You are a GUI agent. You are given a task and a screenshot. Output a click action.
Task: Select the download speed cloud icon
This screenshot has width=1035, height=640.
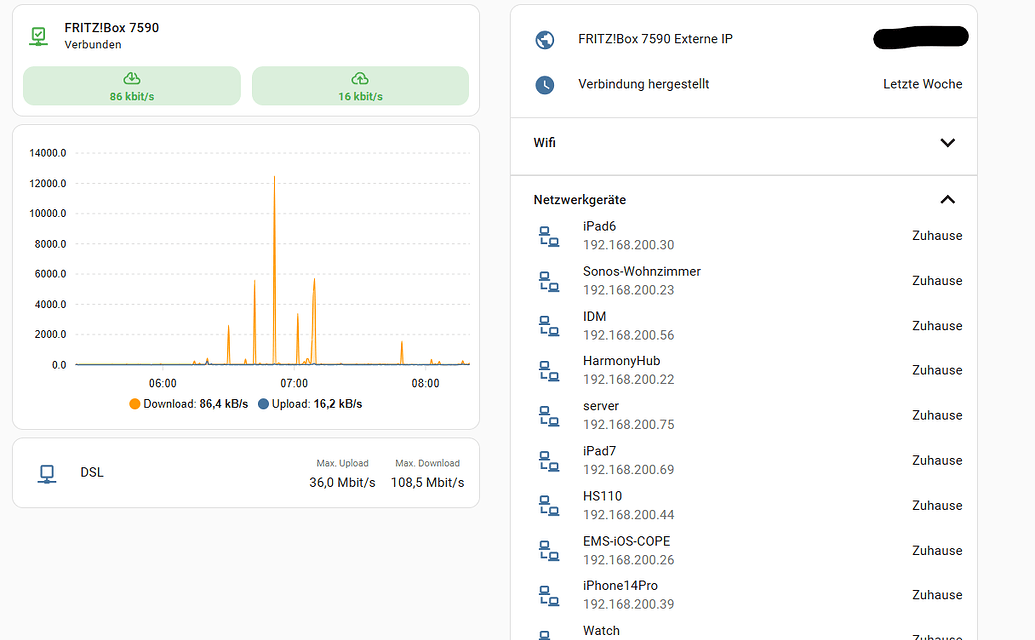tap(131, 79)
